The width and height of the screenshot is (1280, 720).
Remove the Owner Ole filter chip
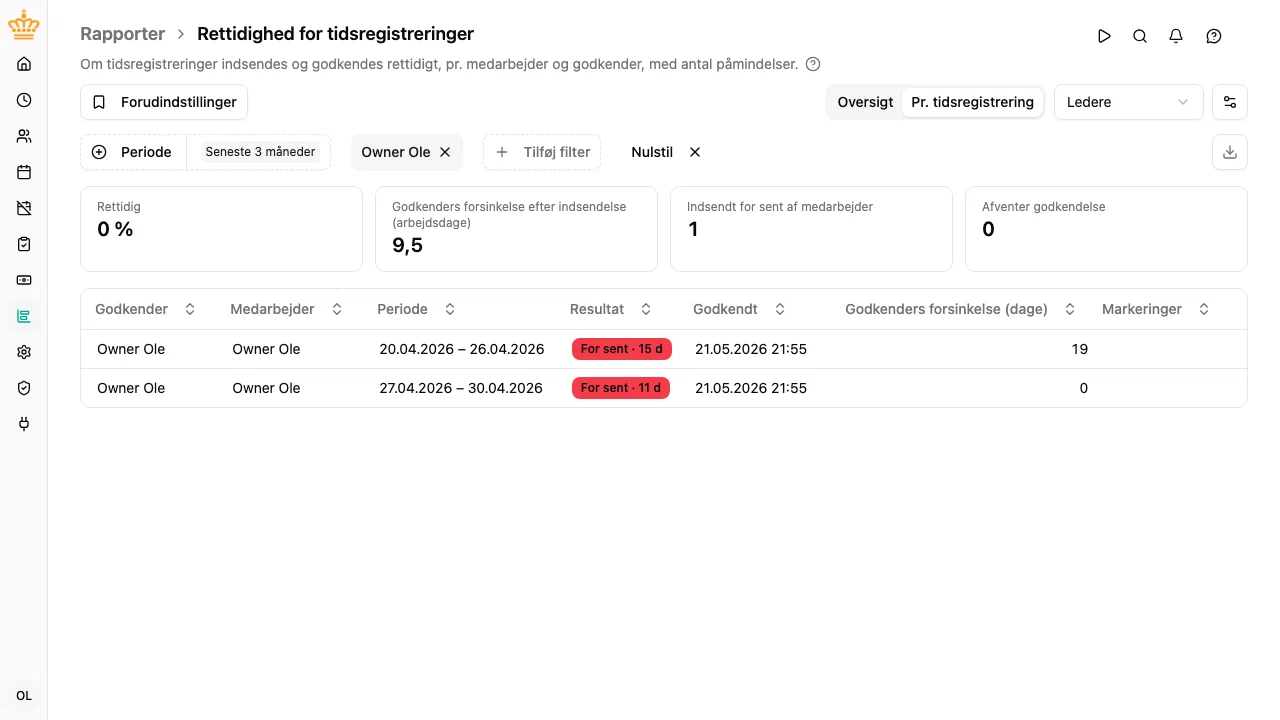tap(445, 152)
